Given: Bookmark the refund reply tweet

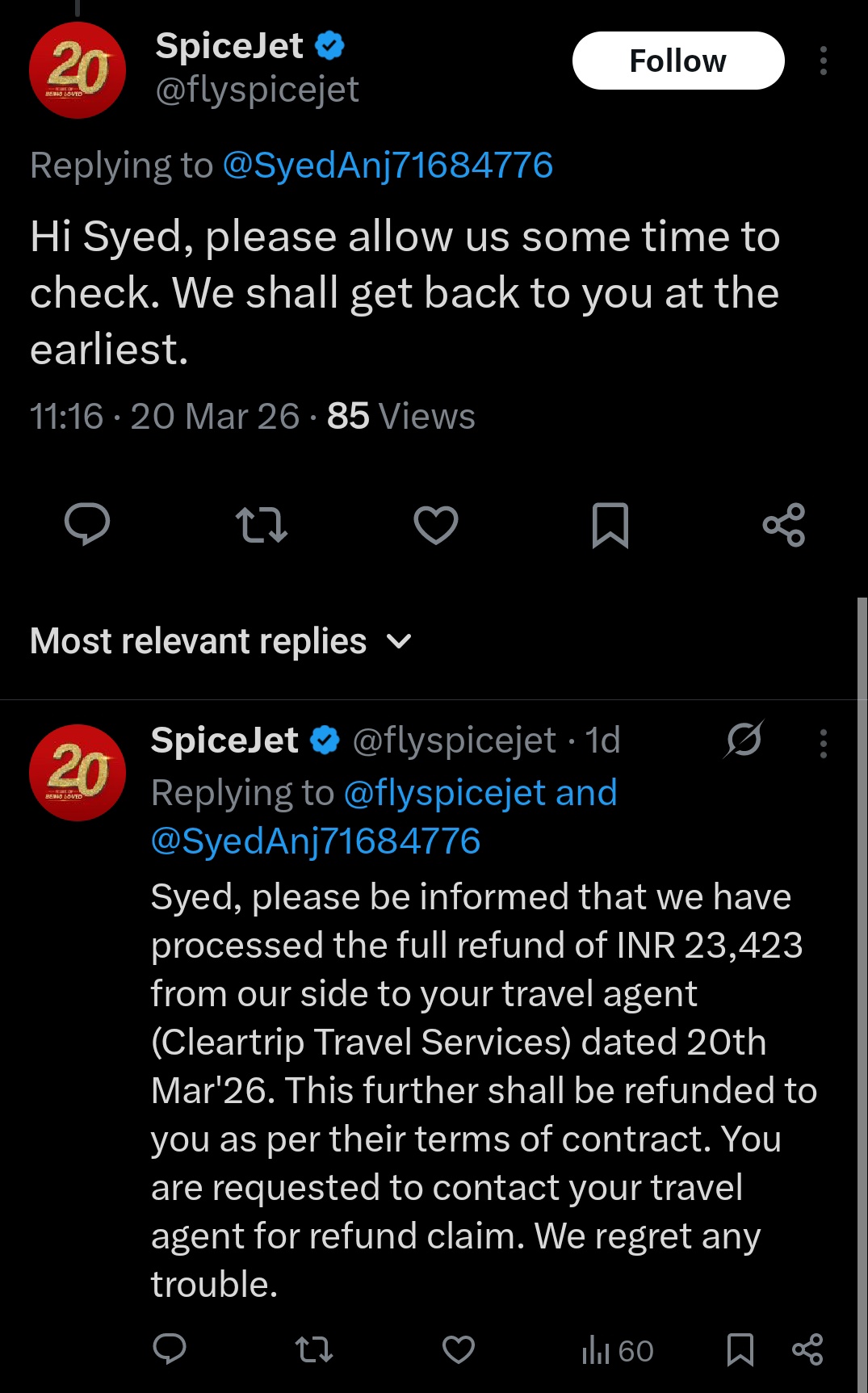Looking at the screenshot, I should [x=740, y=1349].
